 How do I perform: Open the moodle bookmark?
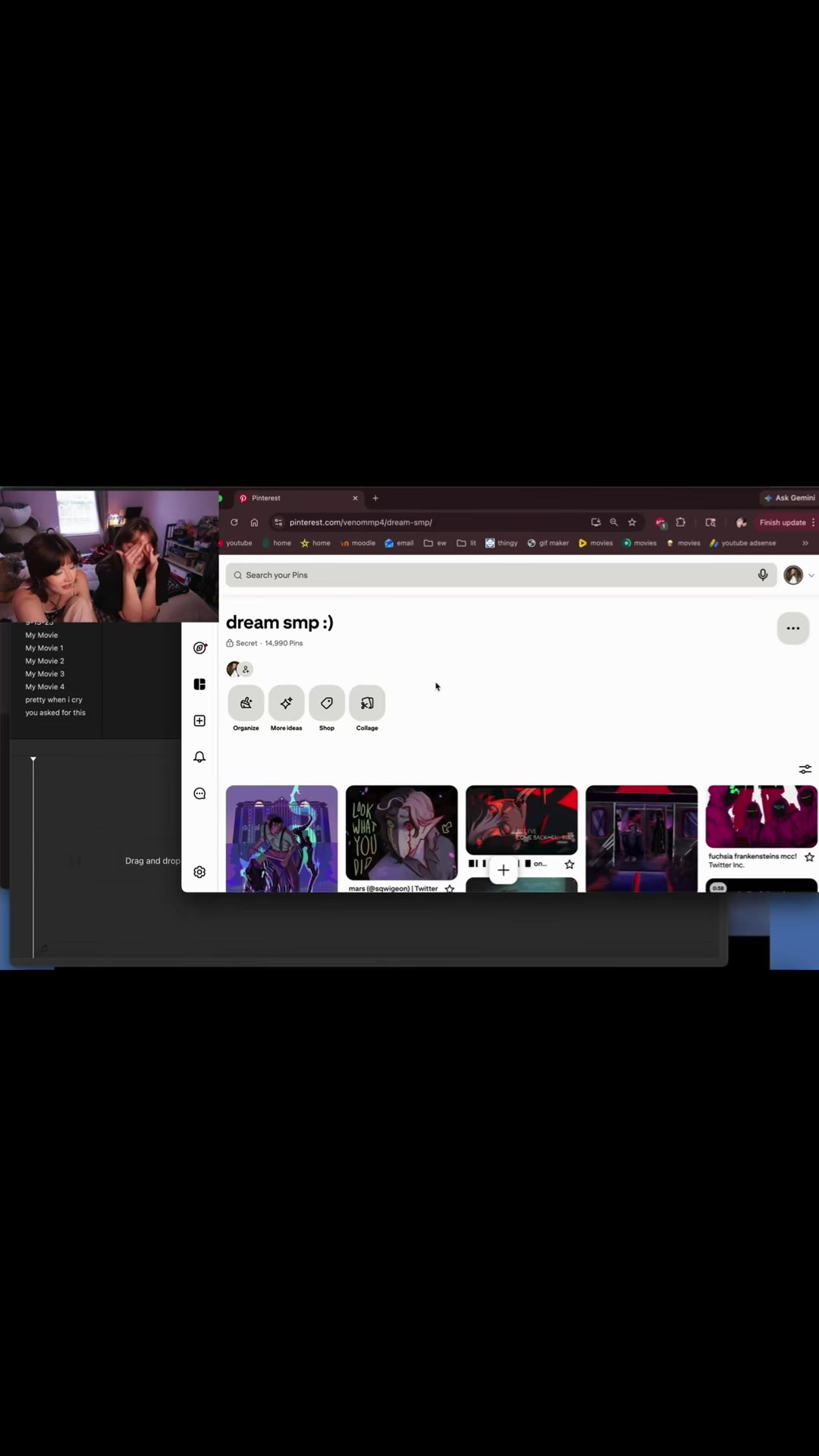[x=358, y=543]
